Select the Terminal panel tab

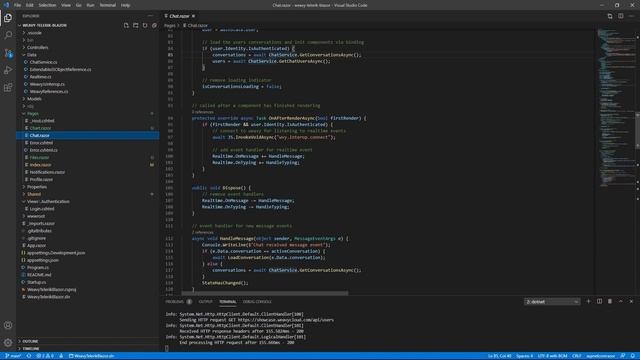click(x=227, y=302)
